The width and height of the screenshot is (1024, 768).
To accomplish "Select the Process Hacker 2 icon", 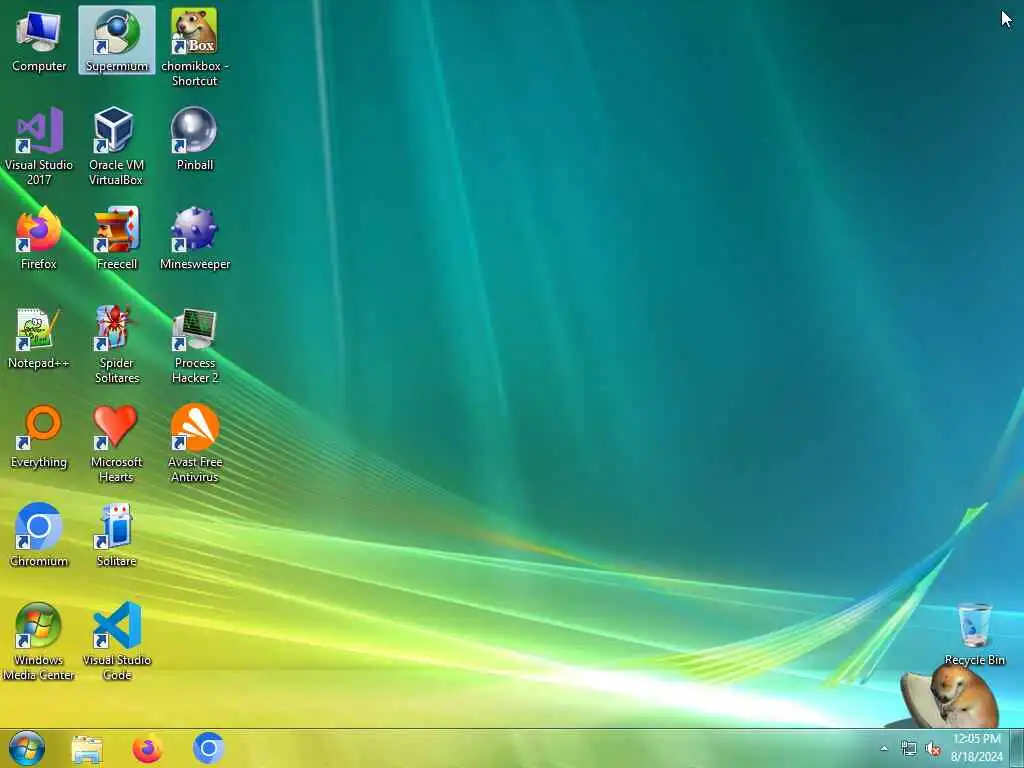I will [x=195, y=345].
